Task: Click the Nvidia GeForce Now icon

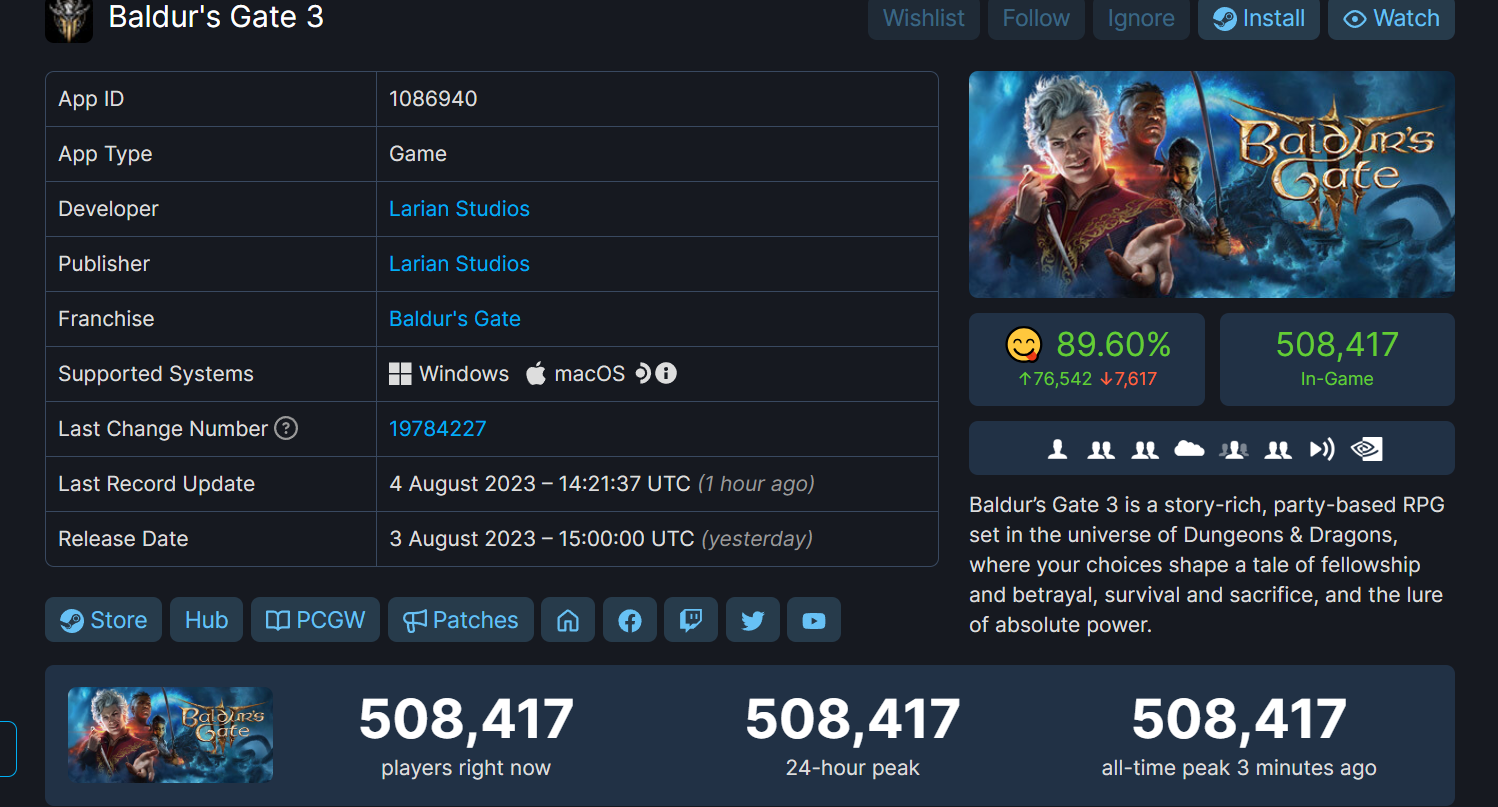Action: click(x=1367, y=449)
